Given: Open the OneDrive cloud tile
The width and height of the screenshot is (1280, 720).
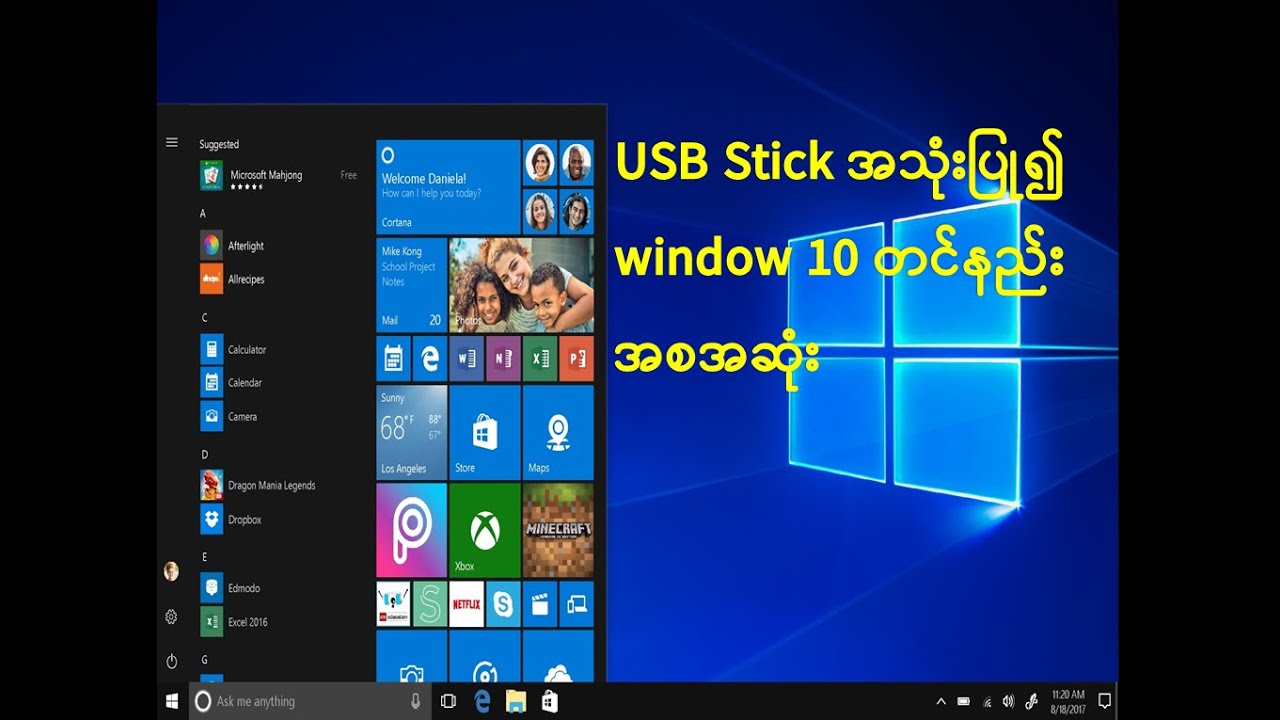Looking at the screenshot, I should coord(558,656).
